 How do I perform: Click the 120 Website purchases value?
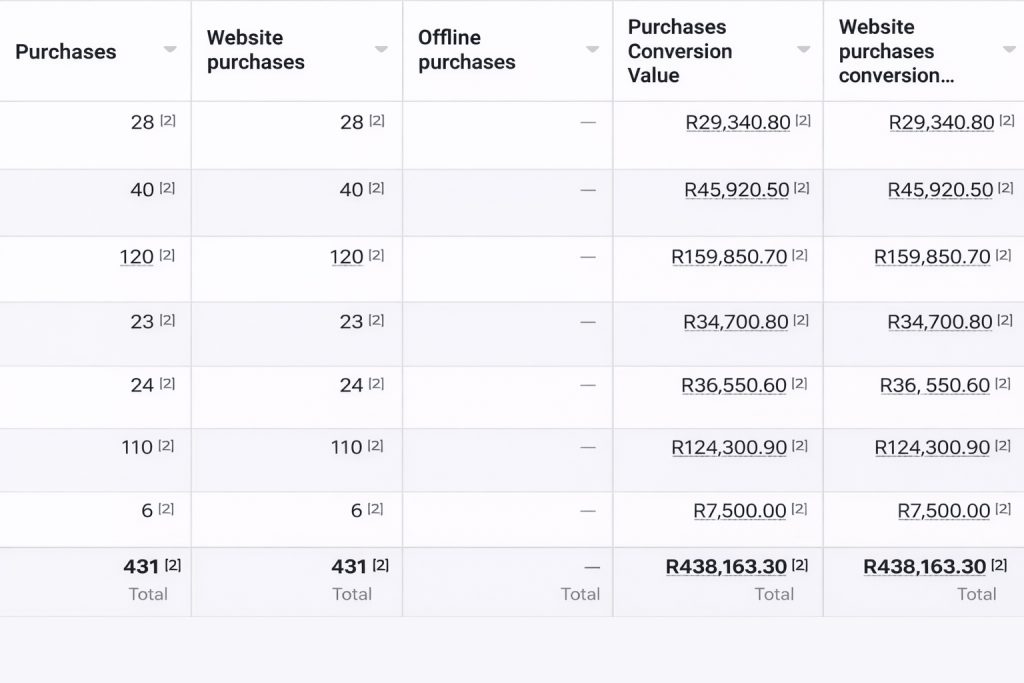point(347,257)
